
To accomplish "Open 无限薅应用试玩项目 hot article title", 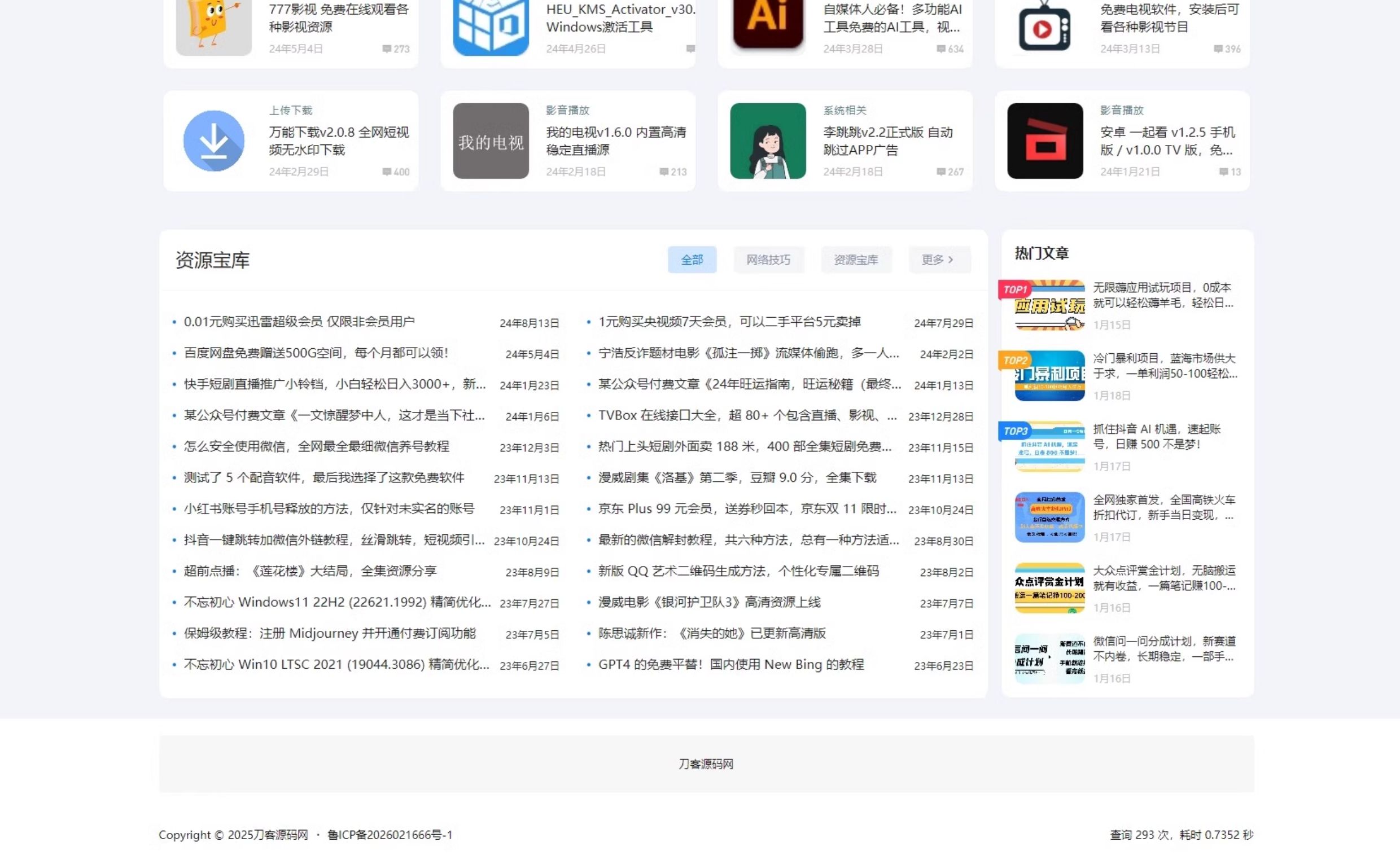I will click(1163, 295).
